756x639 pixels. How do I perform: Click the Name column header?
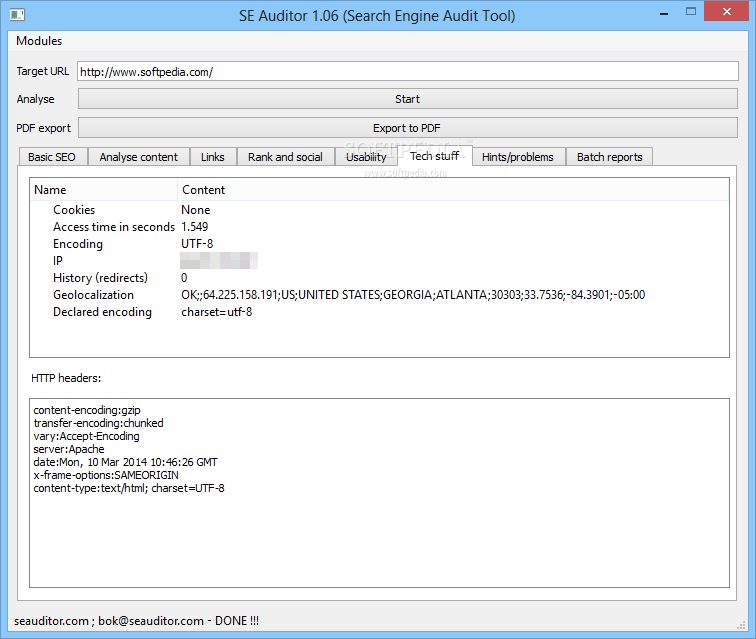point(104,190)
